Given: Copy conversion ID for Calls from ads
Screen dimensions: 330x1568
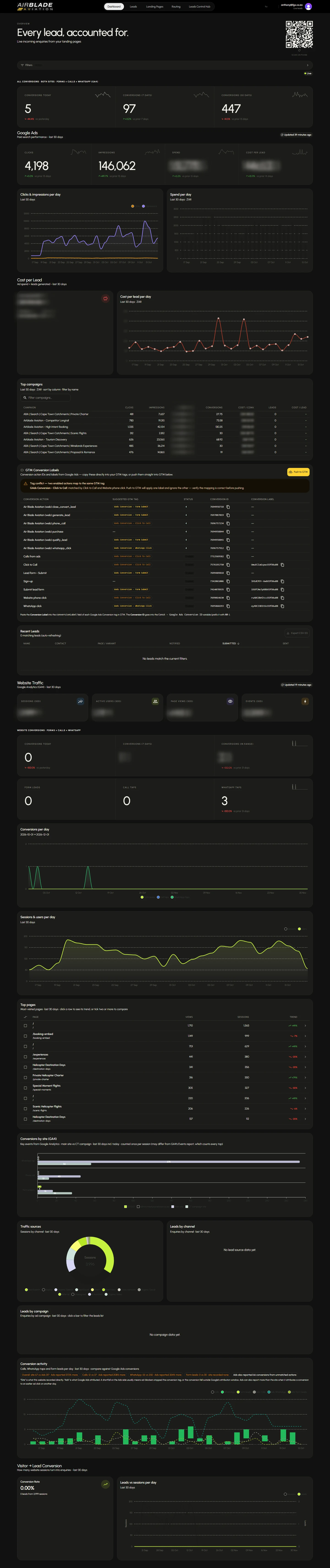Looking at the screenshot, I should (228, 556).
